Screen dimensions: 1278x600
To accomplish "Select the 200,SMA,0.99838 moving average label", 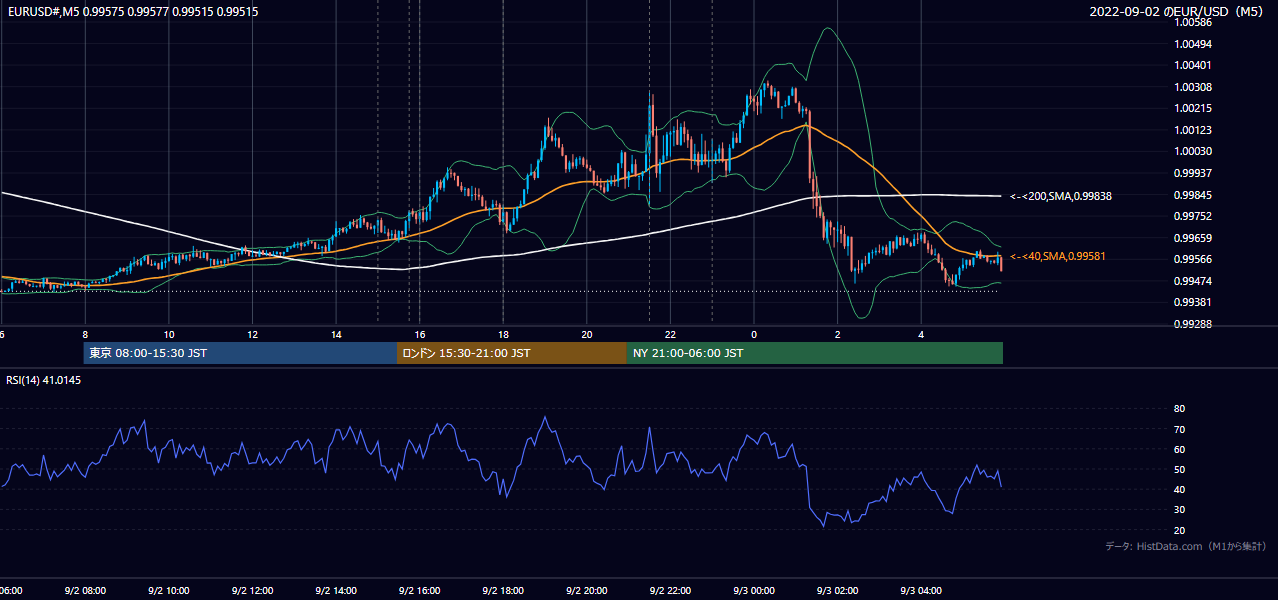I will click(1061, 196).
